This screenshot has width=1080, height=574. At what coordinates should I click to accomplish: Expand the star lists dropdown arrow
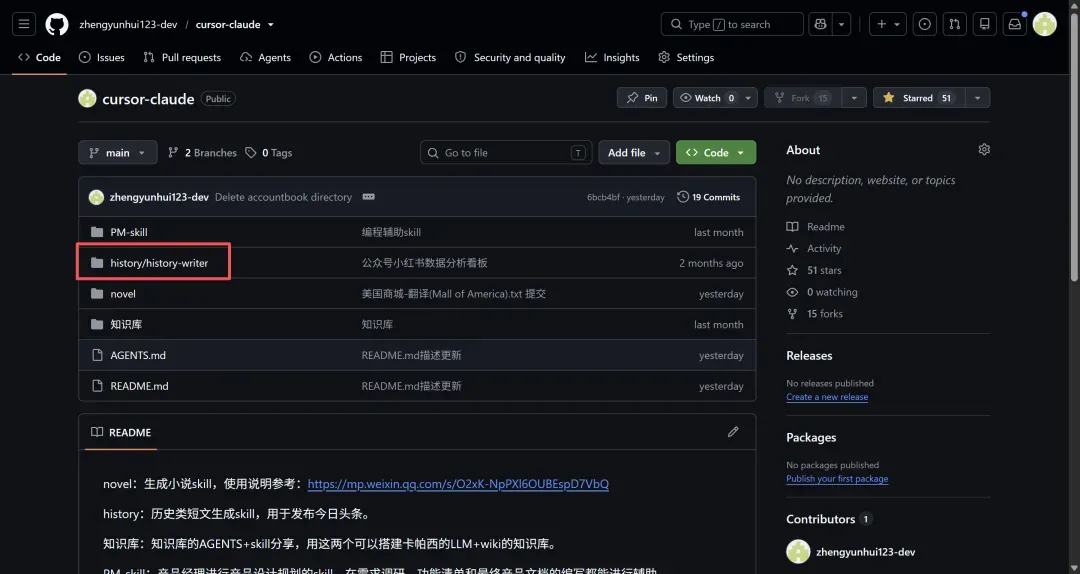tap(977, 98)
